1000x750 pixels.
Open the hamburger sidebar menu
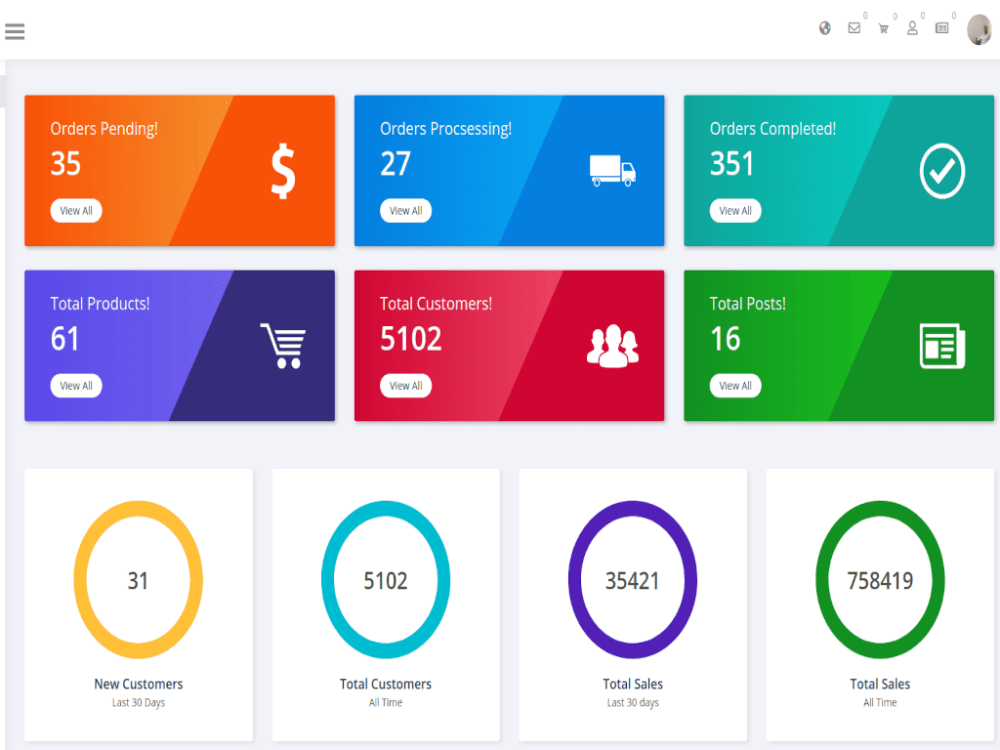[x=15, y=31]
